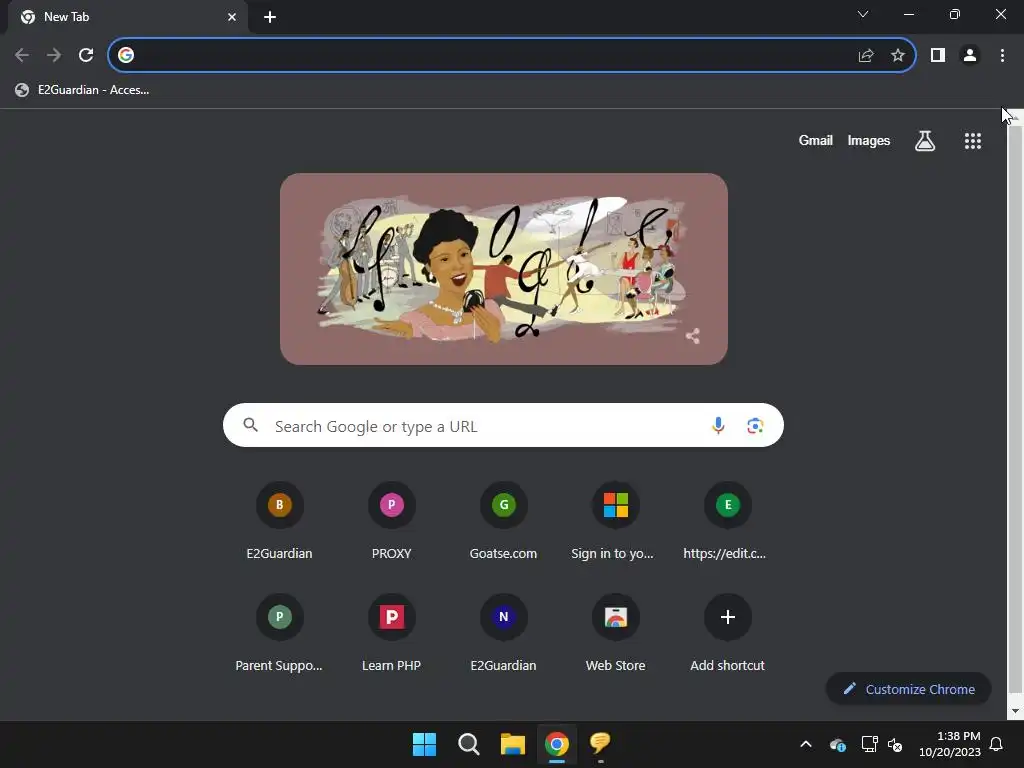Open clock and date 1:38 PM
1024x768 pixels.
[x=950, y=744]
